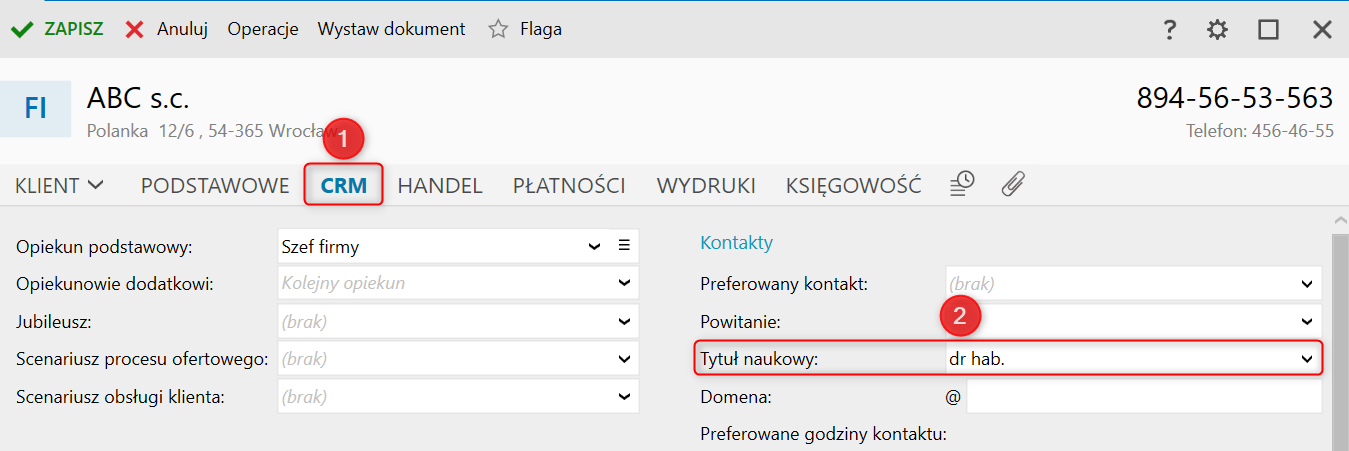Open attachments via the paperclip icon
The image size is (1349, 451).
1013,184
